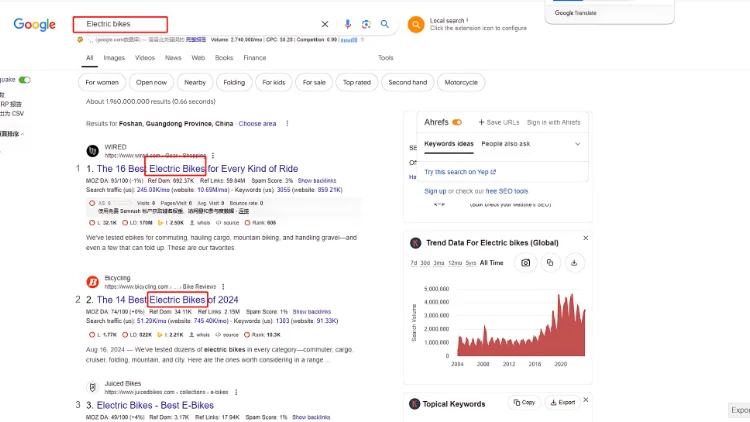Screen dimensions: 750x422
Task: Apply the Second hand filter chip
Action: click(408, 82)
